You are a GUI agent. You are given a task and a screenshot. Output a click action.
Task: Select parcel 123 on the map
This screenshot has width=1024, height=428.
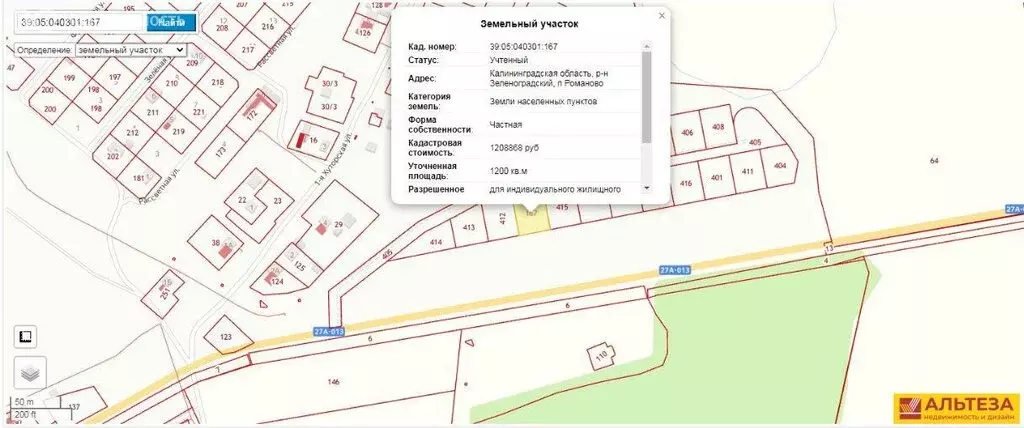pos(226,337)
